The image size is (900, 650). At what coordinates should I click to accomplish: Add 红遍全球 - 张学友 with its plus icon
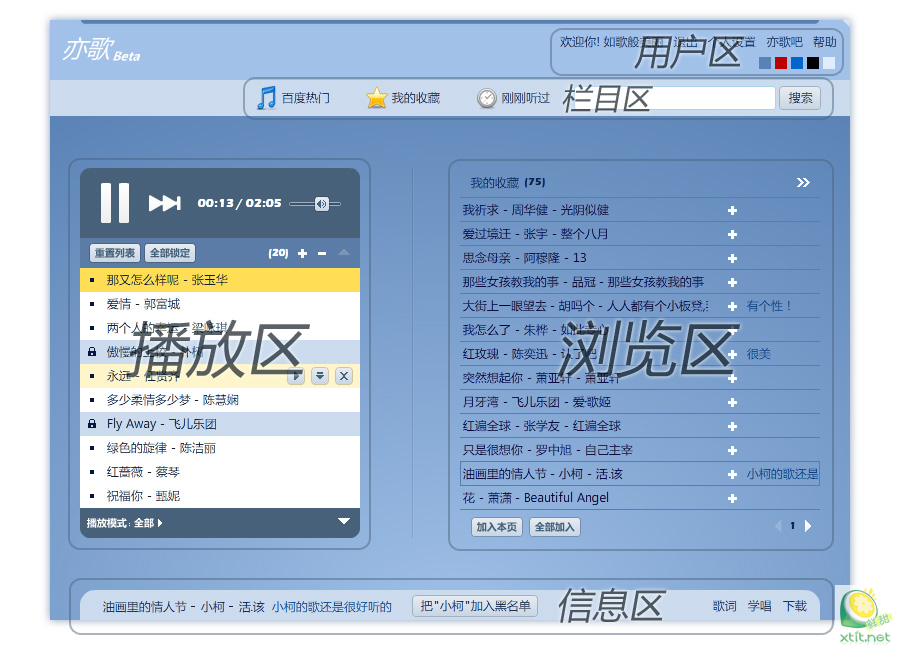(x=732, y=427)
